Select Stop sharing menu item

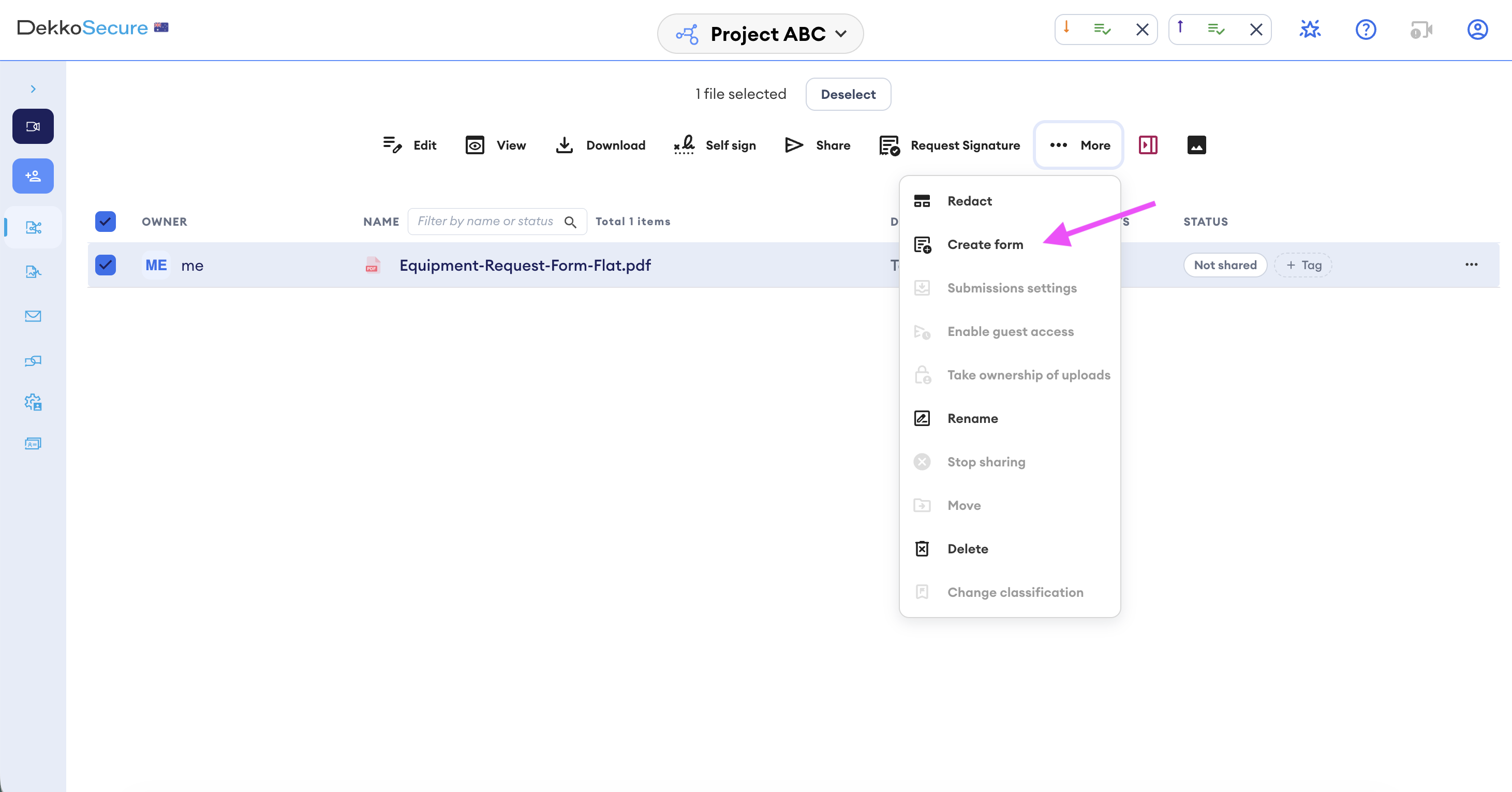point(1010,461)
